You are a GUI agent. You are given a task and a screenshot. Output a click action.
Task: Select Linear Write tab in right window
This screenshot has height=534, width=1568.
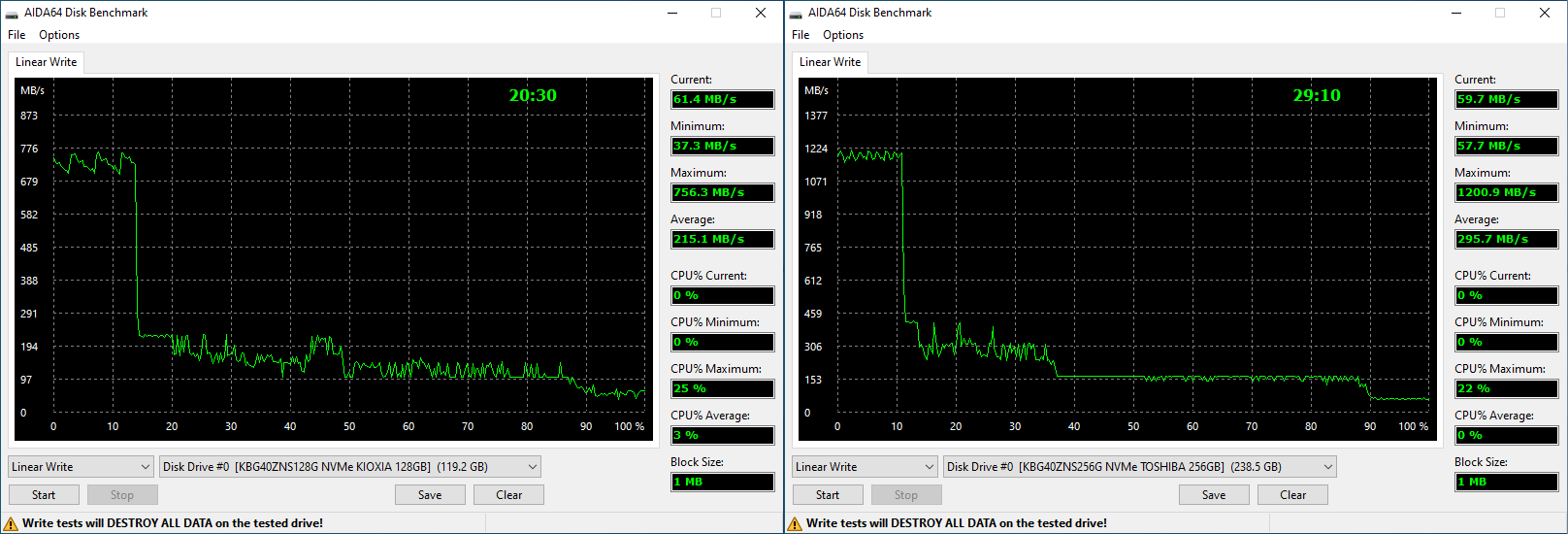[830, 62]
